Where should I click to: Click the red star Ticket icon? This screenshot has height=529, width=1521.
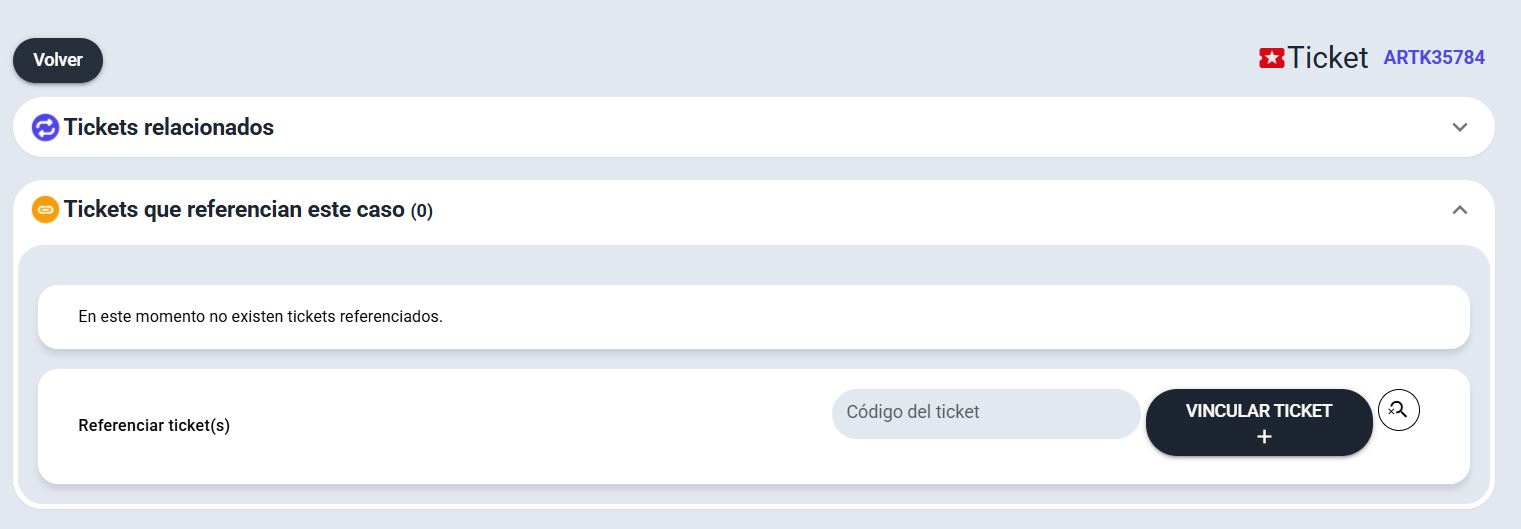(x=1271, y=59)
